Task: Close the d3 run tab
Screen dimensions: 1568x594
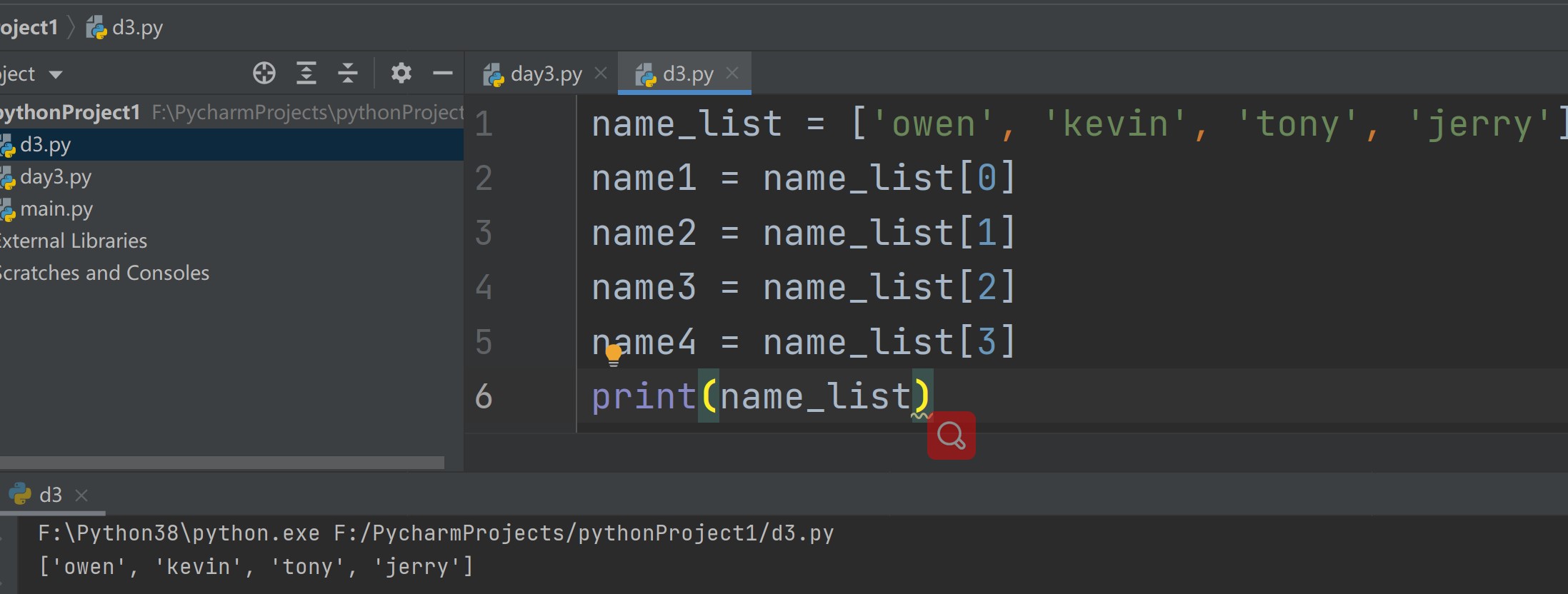Action: (x=81, y=495)
